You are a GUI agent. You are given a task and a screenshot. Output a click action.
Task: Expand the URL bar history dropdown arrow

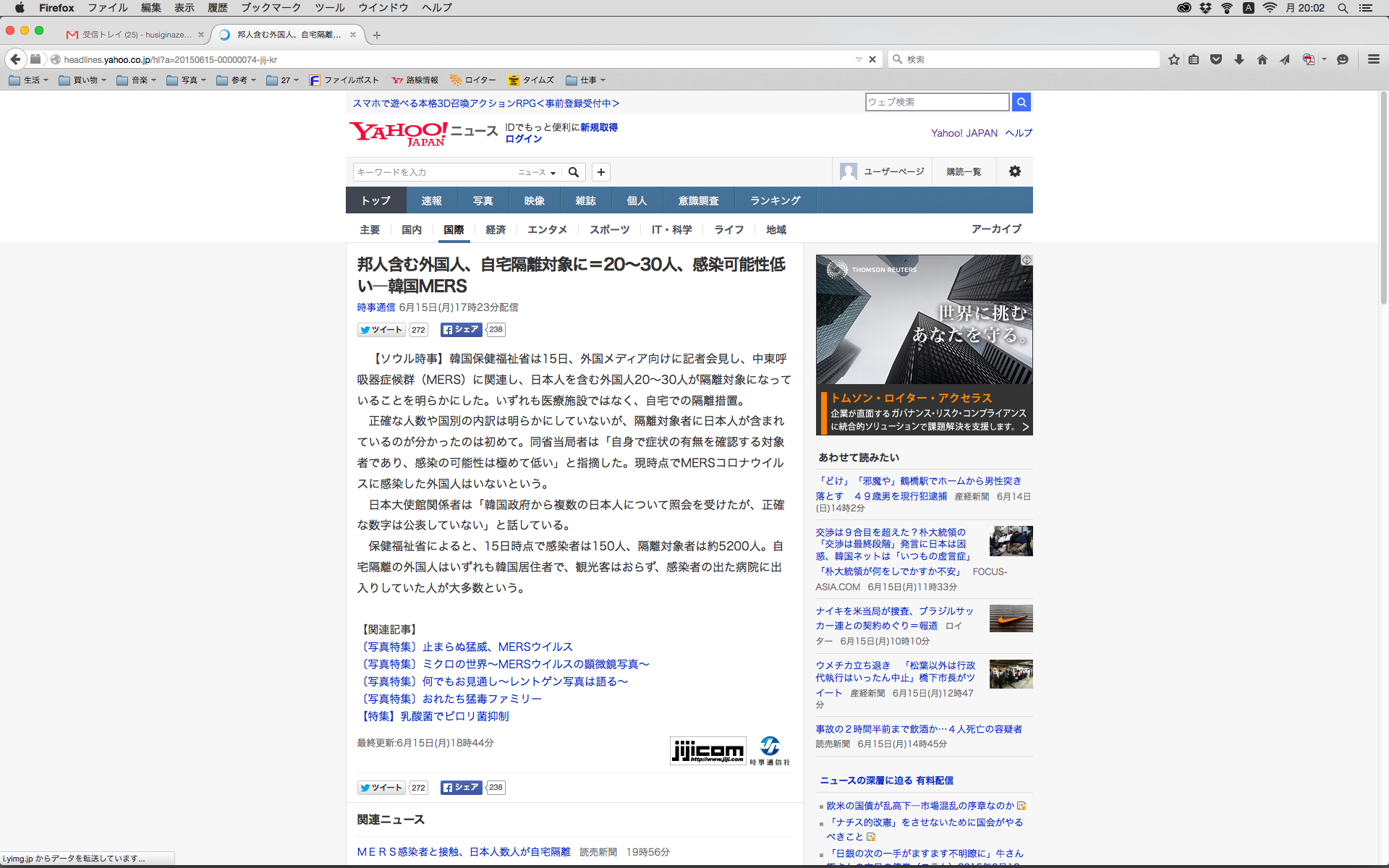(x=859, y=59)
